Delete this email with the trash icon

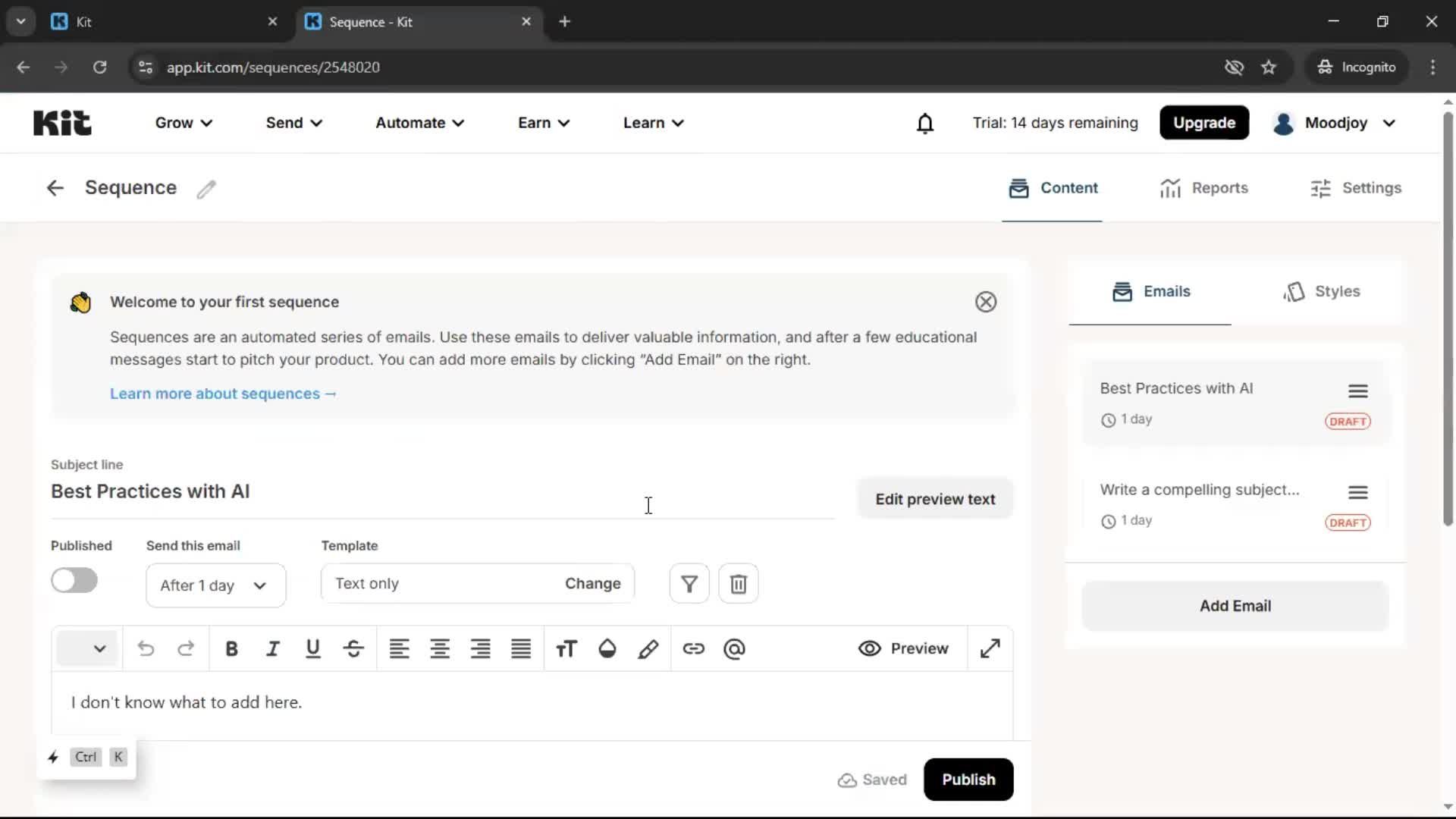click(x=738, y=583)
